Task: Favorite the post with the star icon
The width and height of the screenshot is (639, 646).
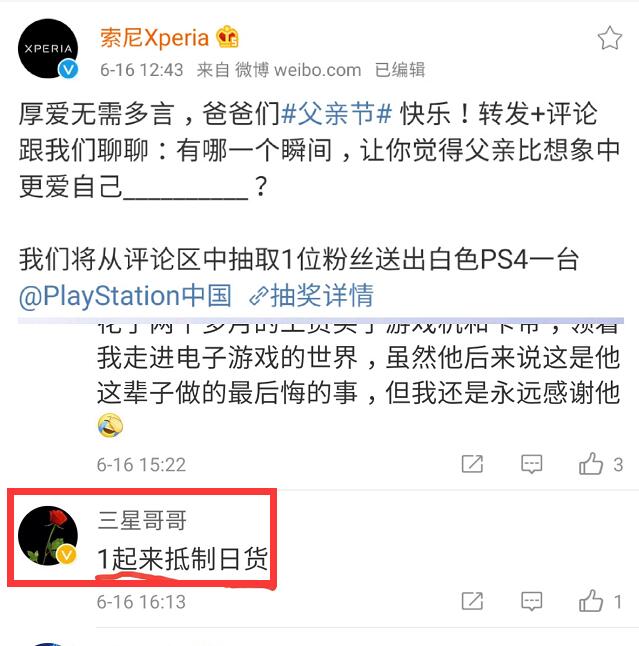Action: 609,38
